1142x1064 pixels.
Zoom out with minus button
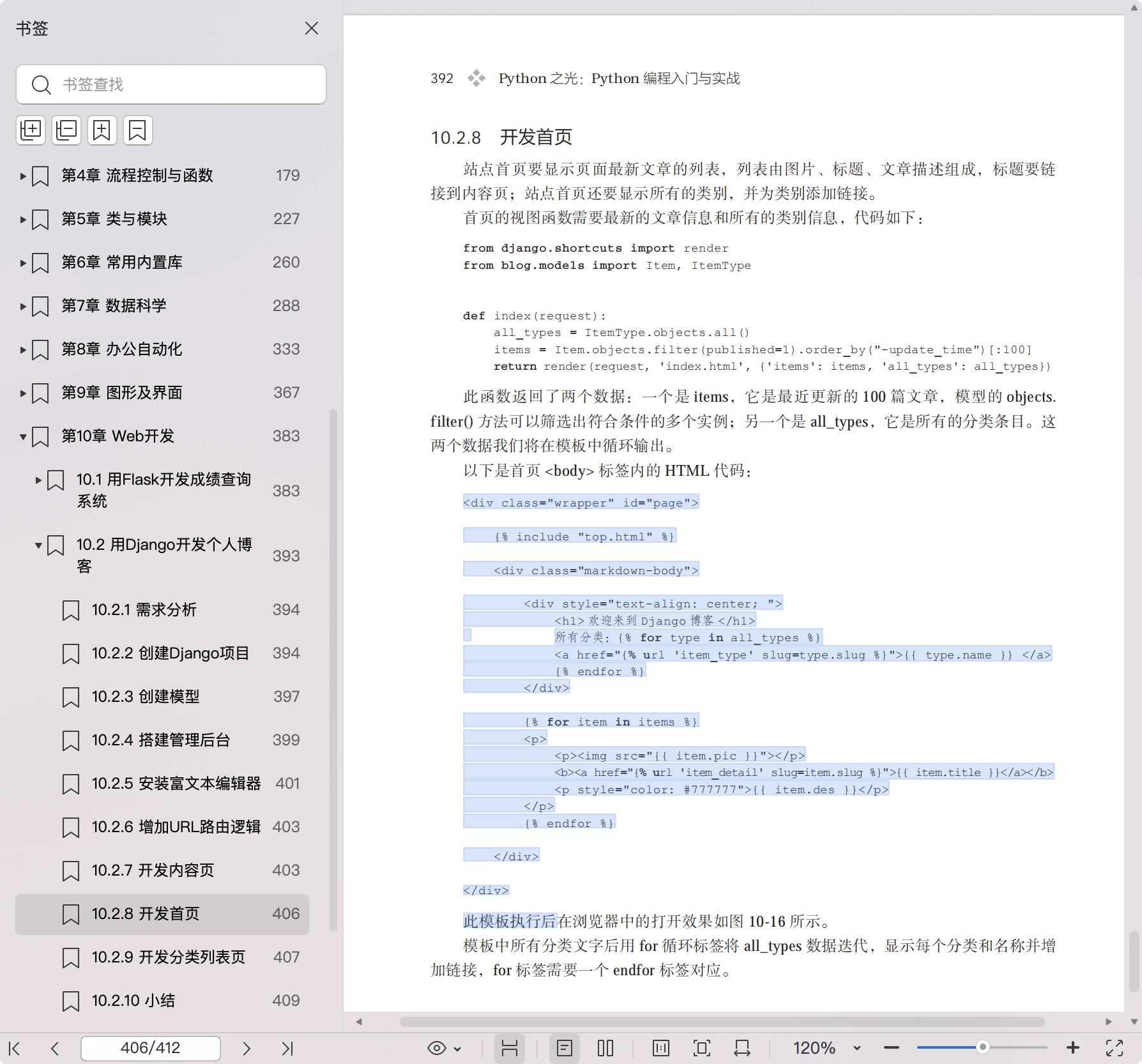[x=892, y=1048]
